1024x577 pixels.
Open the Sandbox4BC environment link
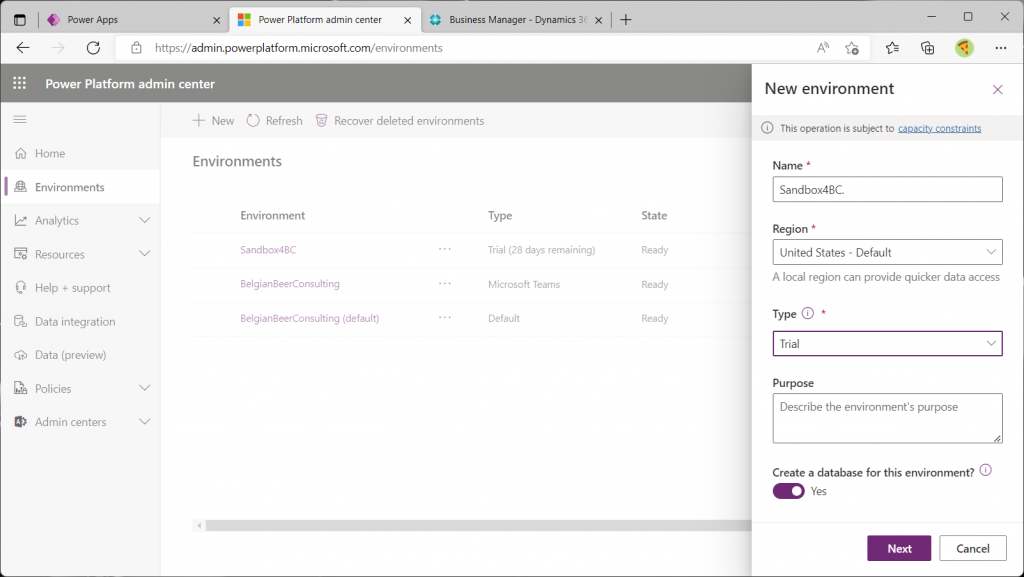(268, 250)
